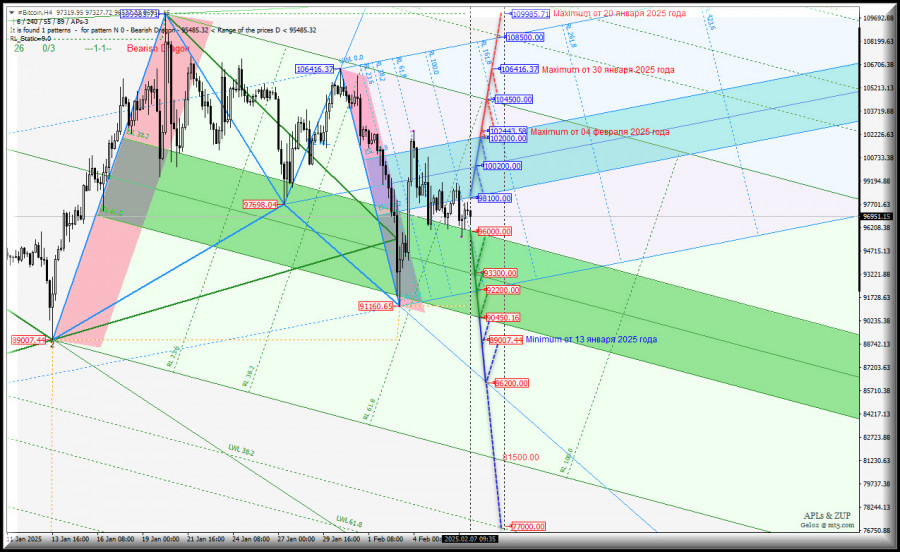Screen dimensions: 900x552
Task: Click '29 Jan 16:00' on time axis
Action: pyautogui.click(x=342, y=539)
